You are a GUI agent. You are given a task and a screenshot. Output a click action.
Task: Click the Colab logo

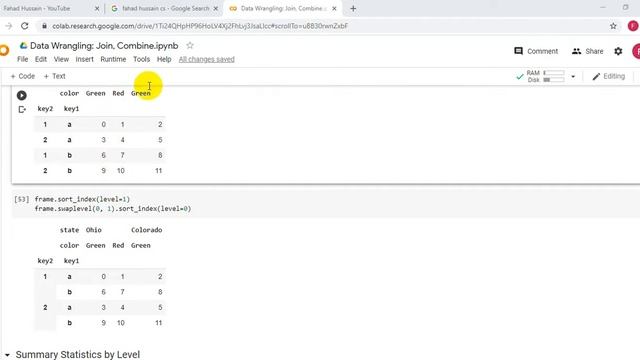(4, 51)
